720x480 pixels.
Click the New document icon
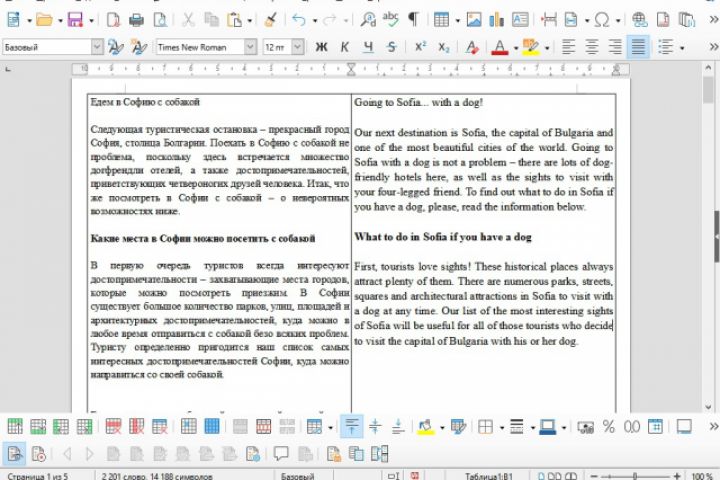[14, 20]
